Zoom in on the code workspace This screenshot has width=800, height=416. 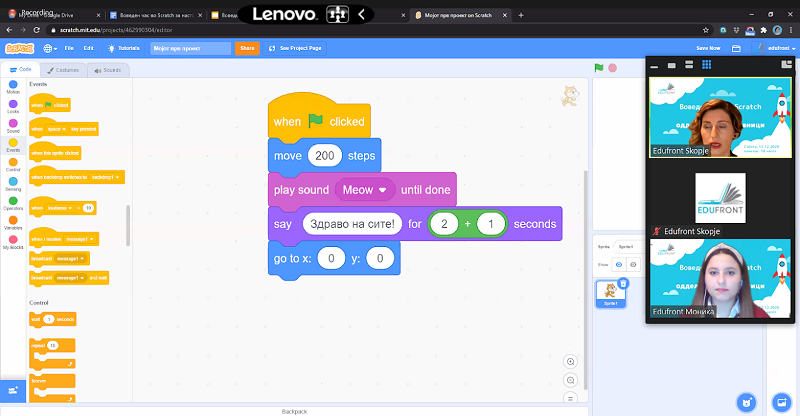(x=571, y=362)
